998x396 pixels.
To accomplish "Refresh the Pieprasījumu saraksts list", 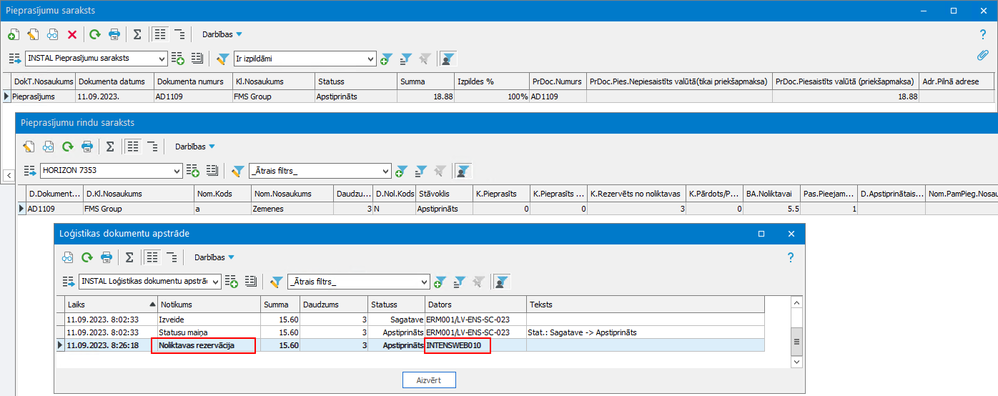I will click(95, 34).
